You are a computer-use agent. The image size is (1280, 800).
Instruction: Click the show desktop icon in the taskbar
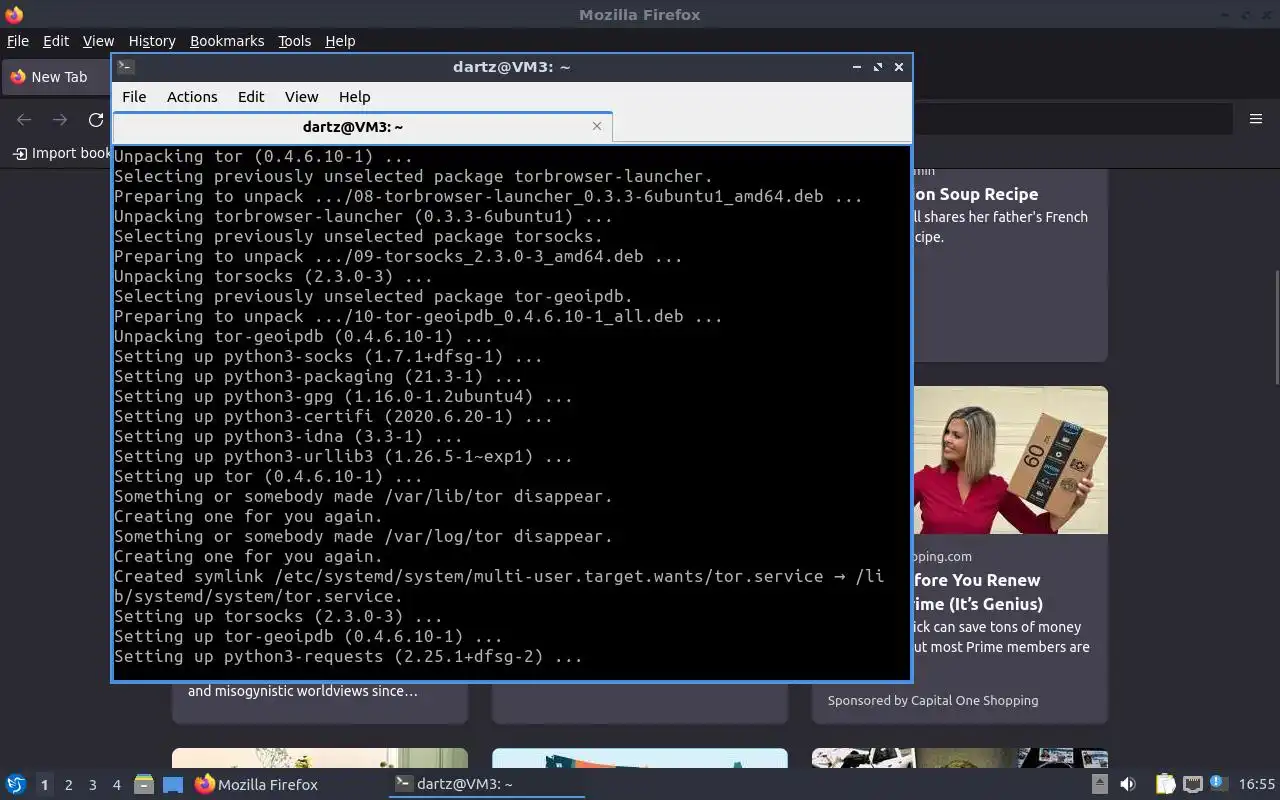click(172, 784)
